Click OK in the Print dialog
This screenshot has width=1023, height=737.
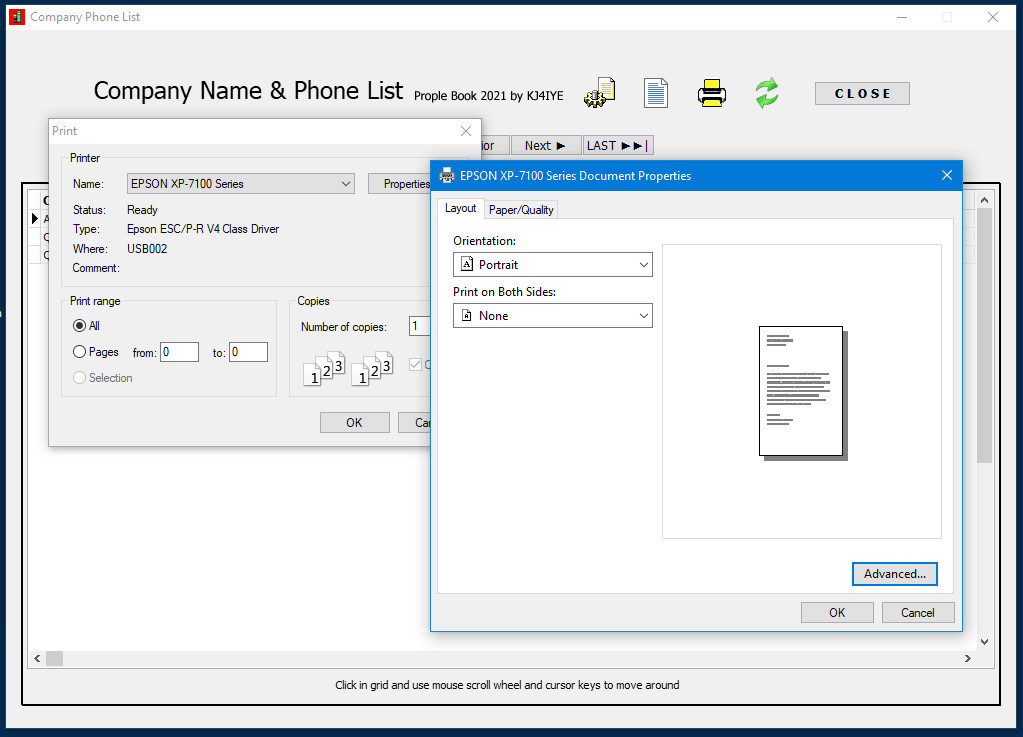(x=354, y=423)
